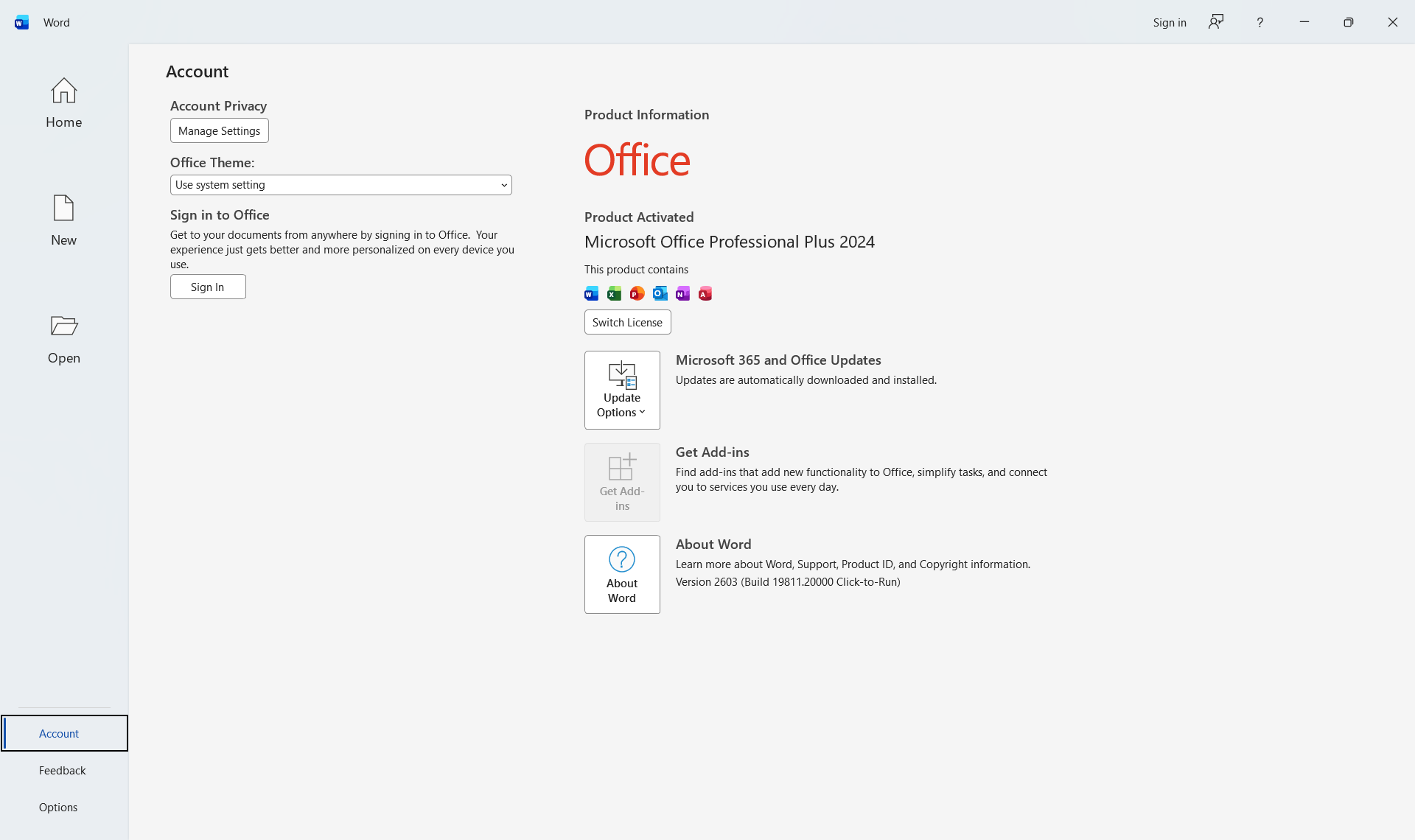Viewport: 1415px width, 840px height.
Task: Click the Manage Settings button
Action: click(219, 130)
